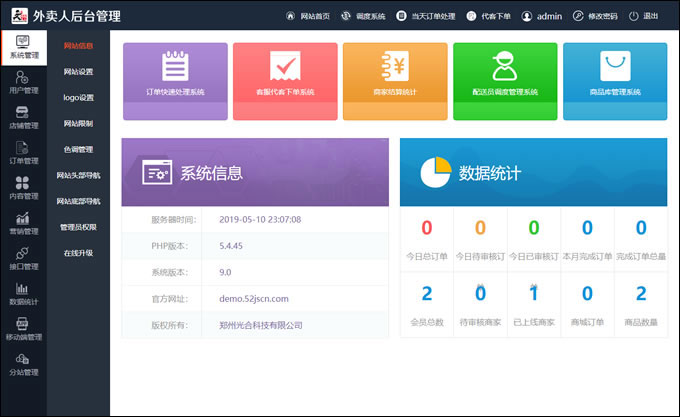Select 网站设置 in the submenu
680x417 pixels.
pos(78,72)
